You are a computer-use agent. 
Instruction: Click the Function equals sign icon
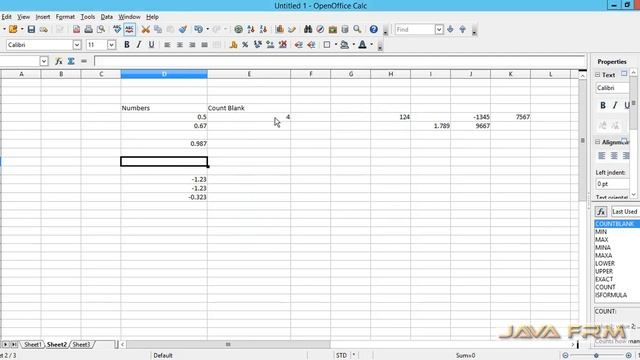(x=84, y=61)
